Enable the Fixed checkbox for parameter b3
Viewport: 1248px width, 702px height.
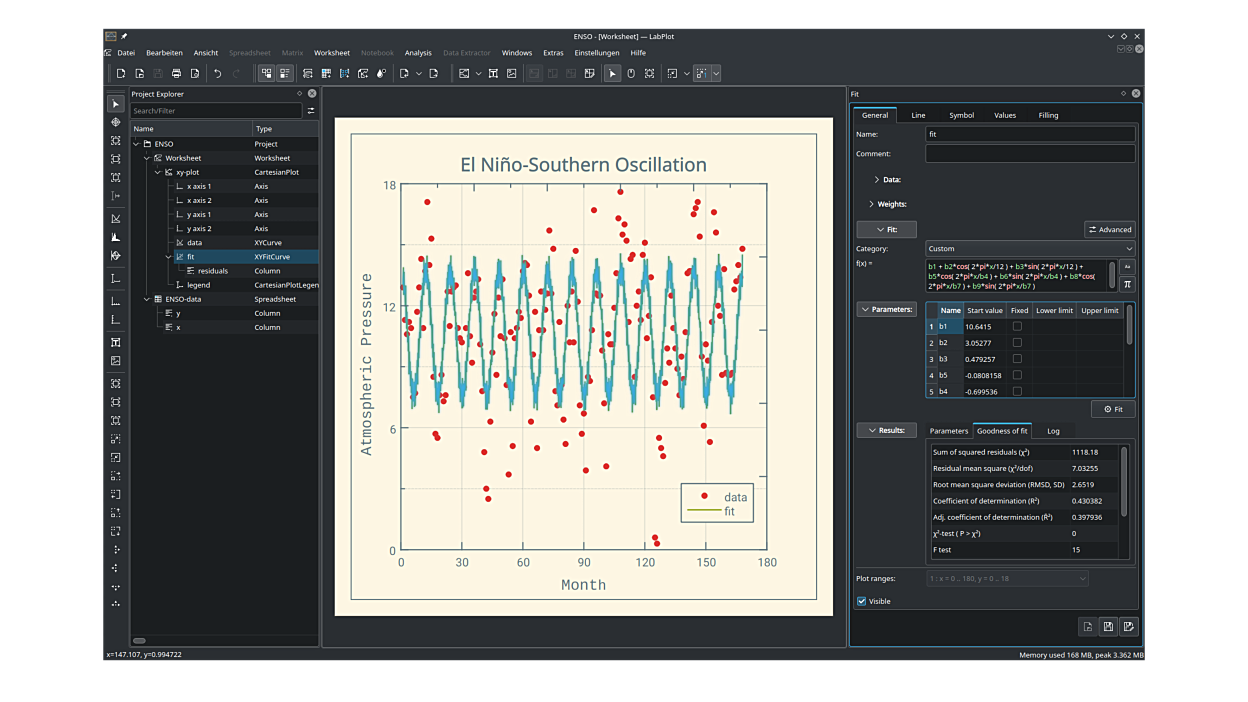pos(1017,359)
